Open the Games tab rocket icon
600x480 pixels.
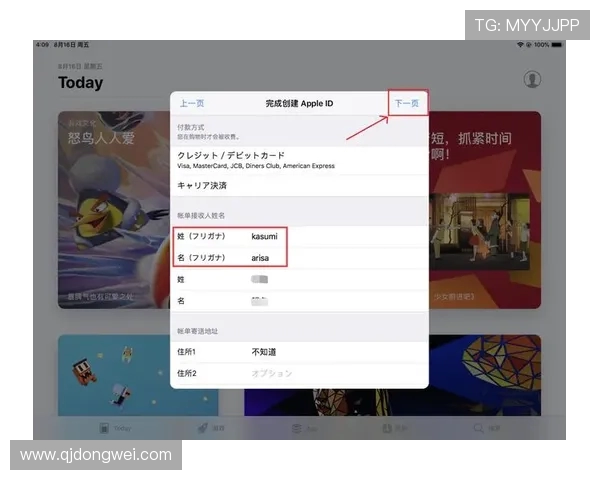coord(201,427)
